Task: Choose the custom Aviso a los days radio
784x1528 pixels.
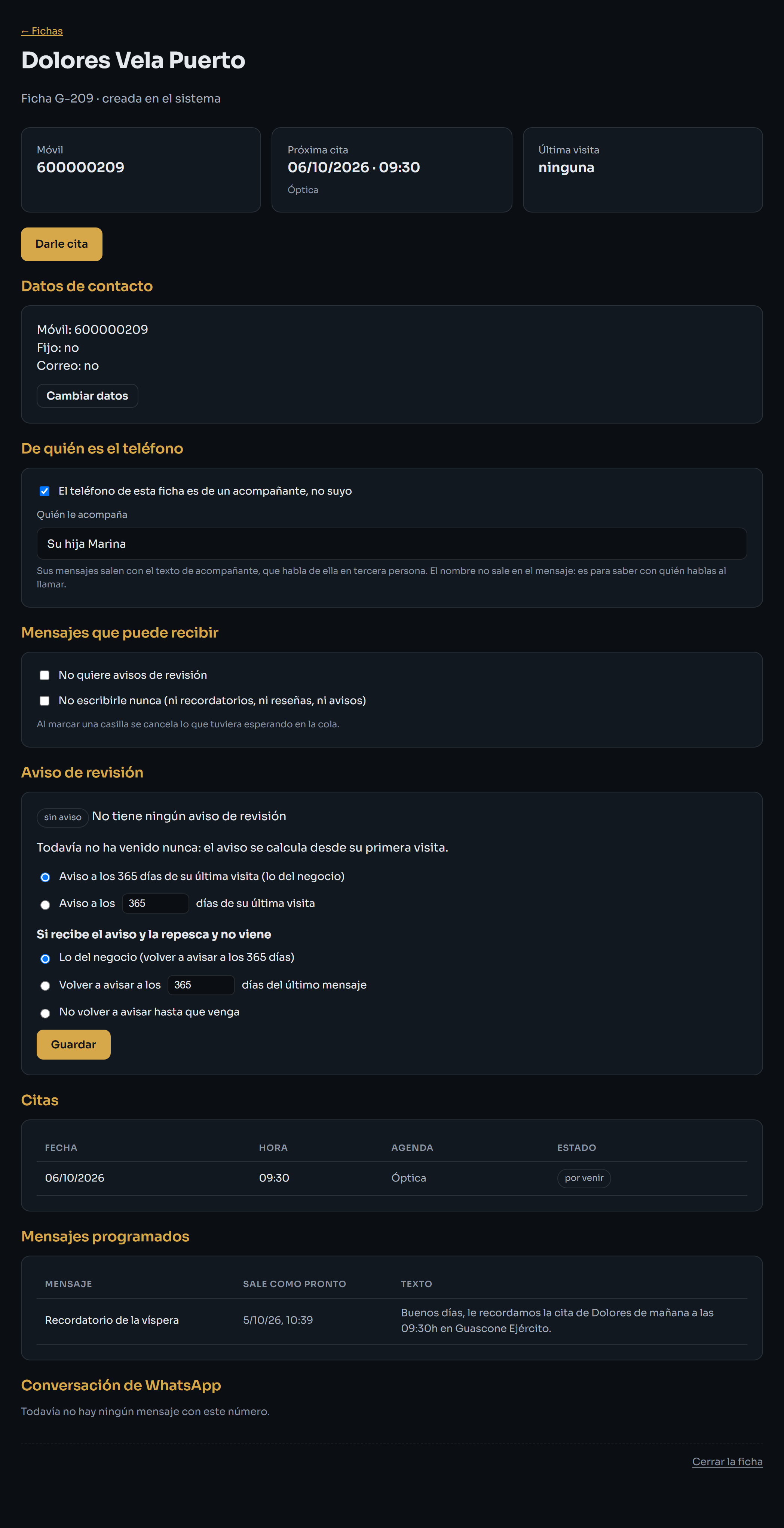Action: coord(45,905)
